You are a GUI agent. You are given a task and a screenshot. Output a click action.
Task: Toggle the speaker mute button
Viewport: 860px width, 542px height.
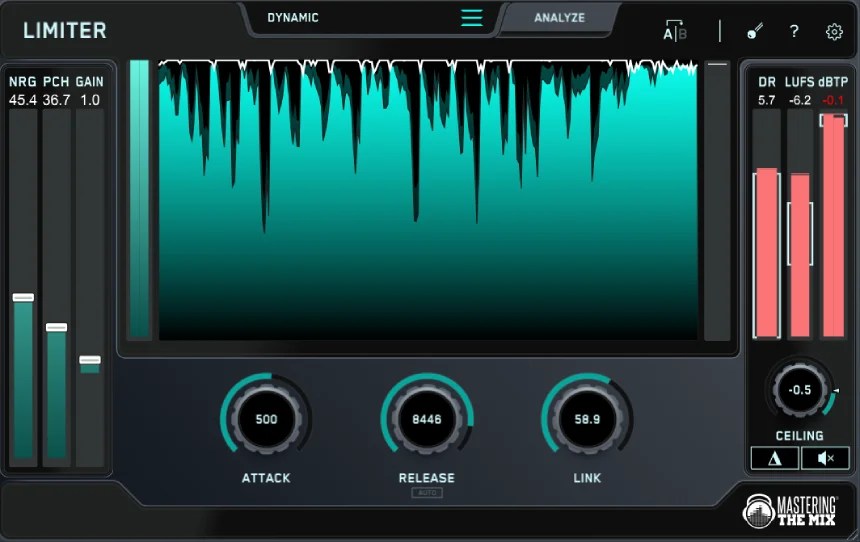pos(825,458)
